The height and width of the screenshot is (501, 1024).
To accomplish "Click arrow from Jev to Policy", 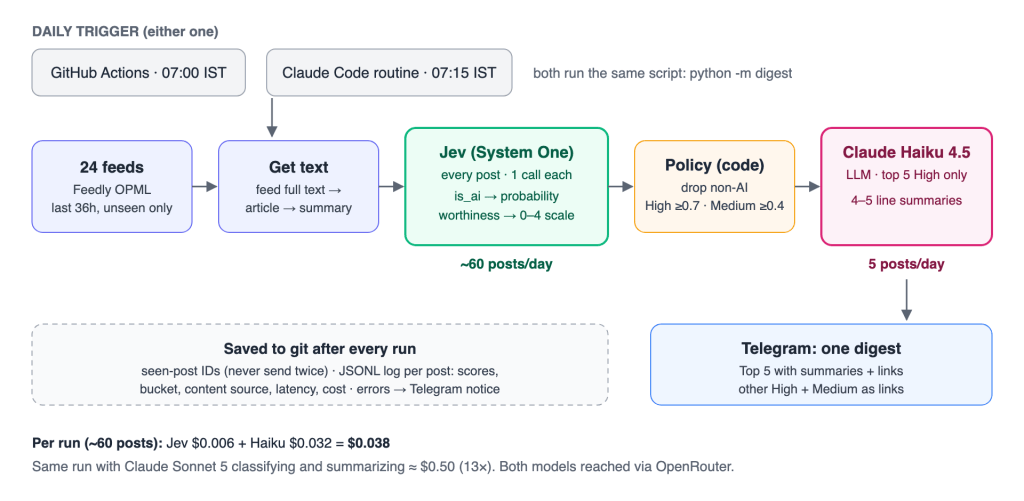I will (621, 187).
